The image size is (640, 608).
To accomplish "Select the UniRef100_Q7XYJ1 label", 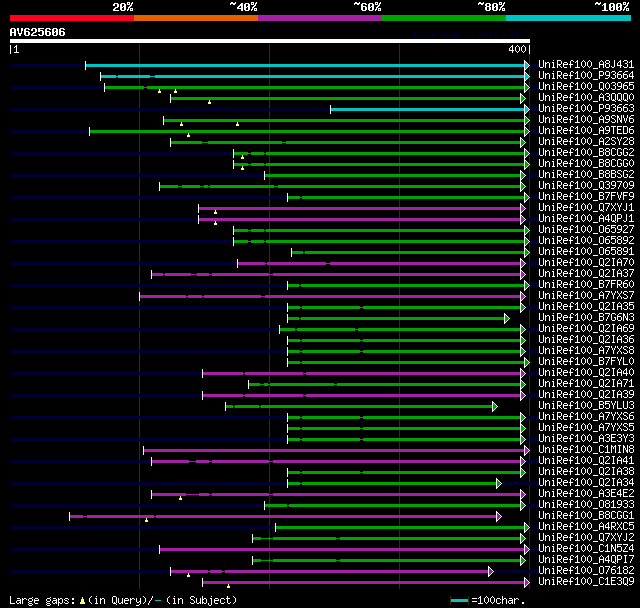I will pos(586,208).
